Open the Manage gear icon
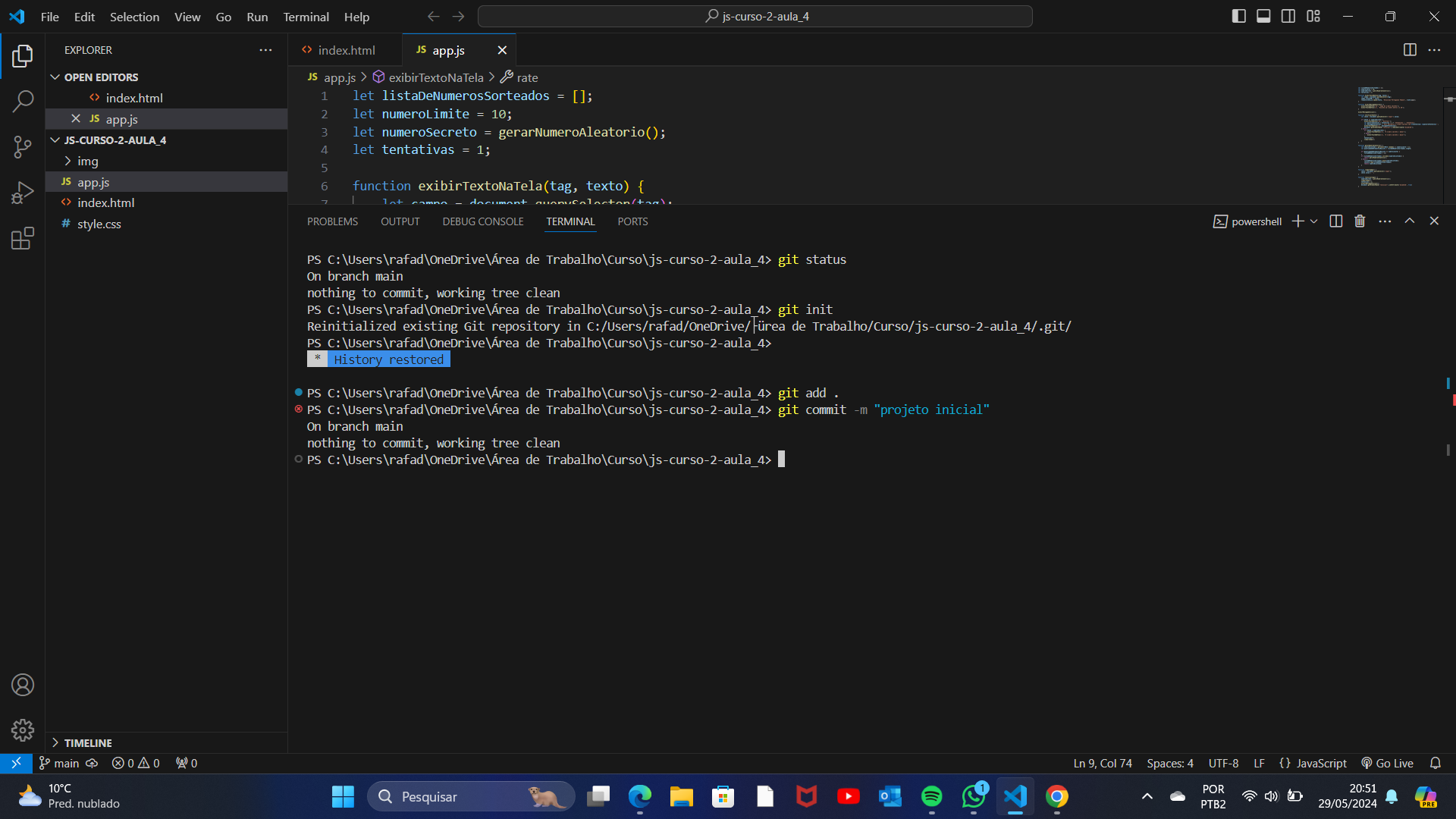This screenshot has width=1456, height=819. click(23, 730)
